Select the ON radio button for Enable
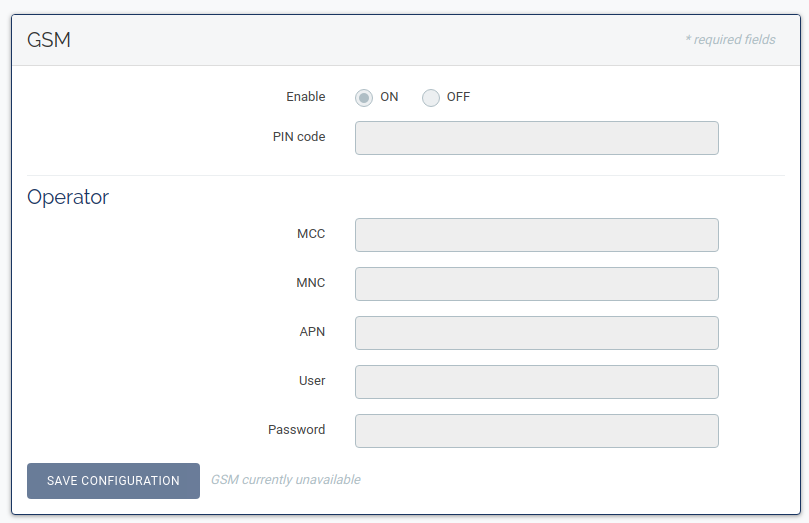Image resolution: width=809 pixels, height=523 pixels. [x=364, y=98]
